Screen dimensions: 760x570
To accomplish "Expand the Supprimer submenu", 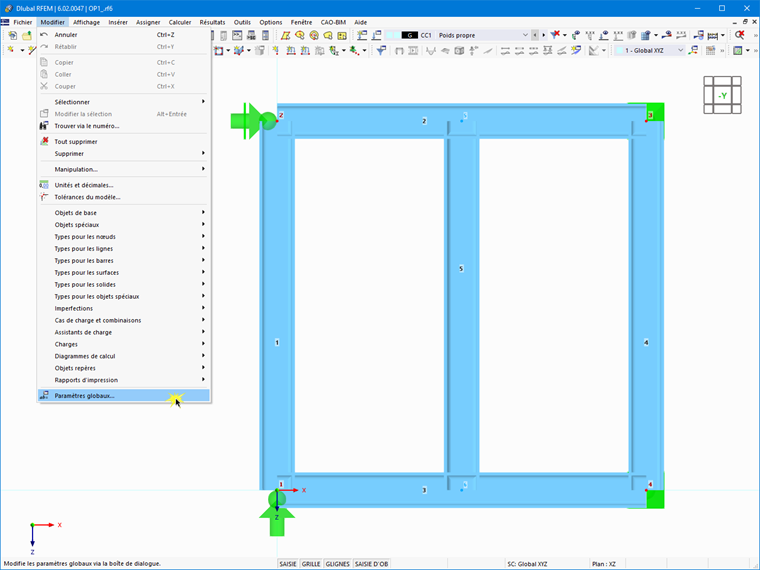I will coord(124,154).
